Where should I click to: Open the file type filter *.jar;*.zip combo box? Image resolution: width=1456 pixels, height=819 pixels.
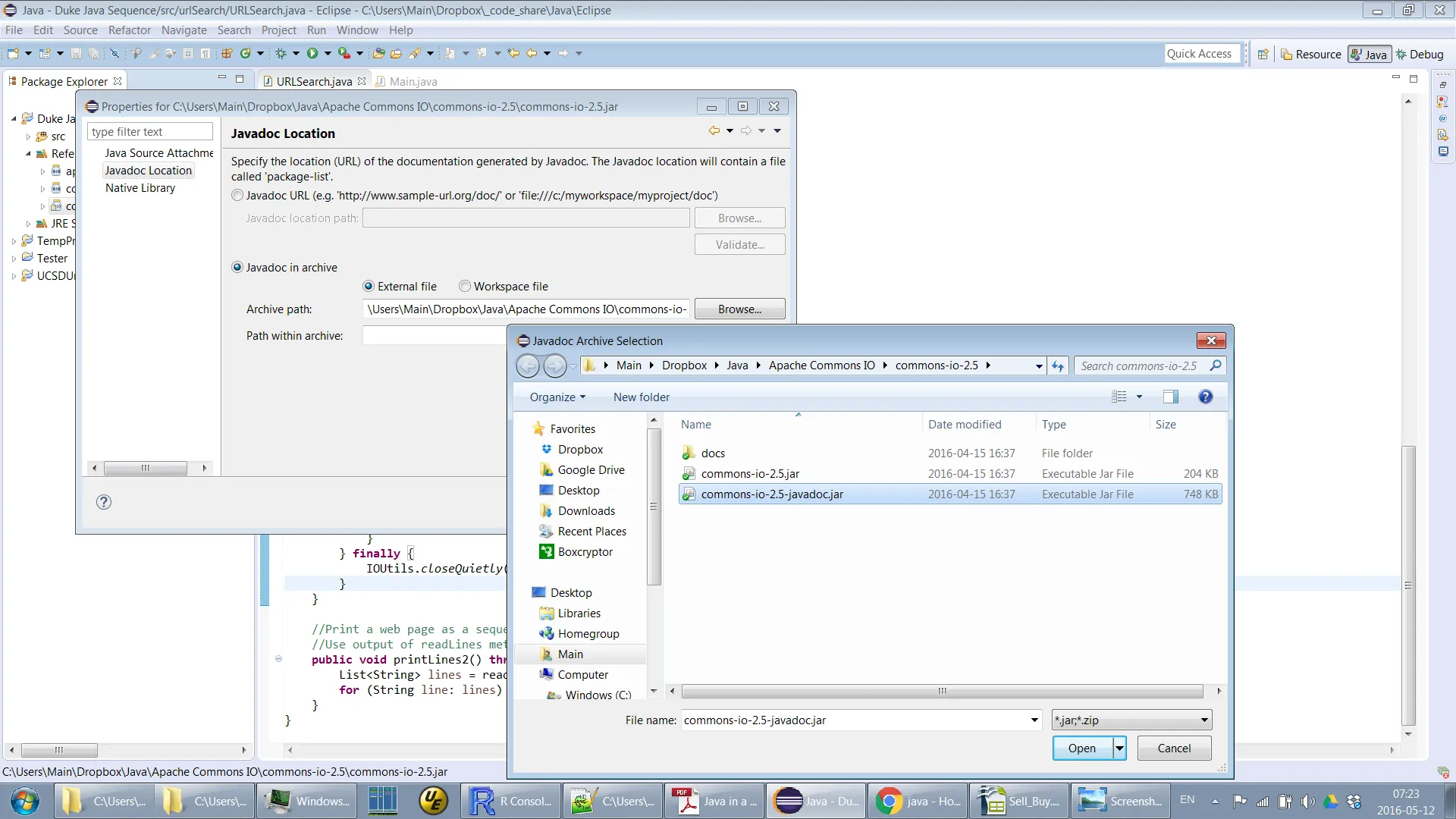(x=1131, y=720)
